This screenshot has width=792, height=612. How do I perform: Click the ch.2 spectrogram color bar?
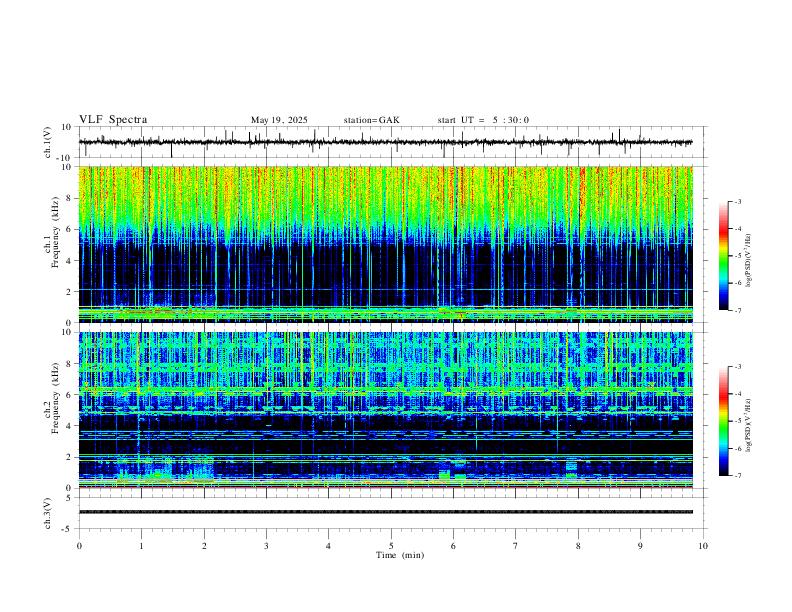[x=723, y=421]
